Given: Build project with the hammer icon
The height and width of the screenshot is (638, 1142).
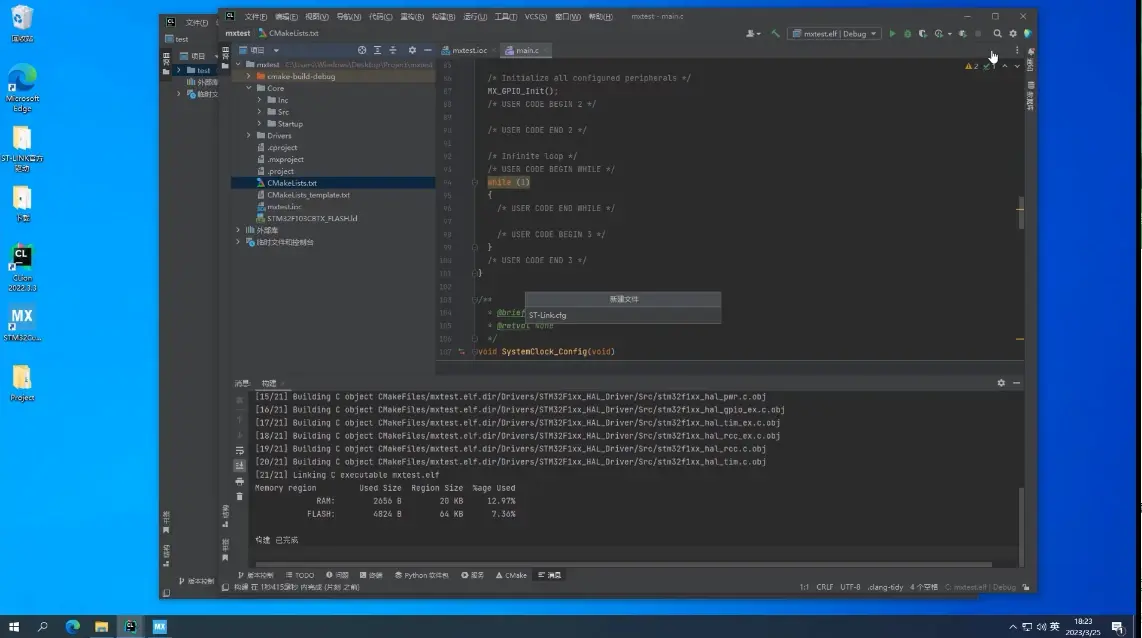Looking at the screenshot, I should pos(775,34).
